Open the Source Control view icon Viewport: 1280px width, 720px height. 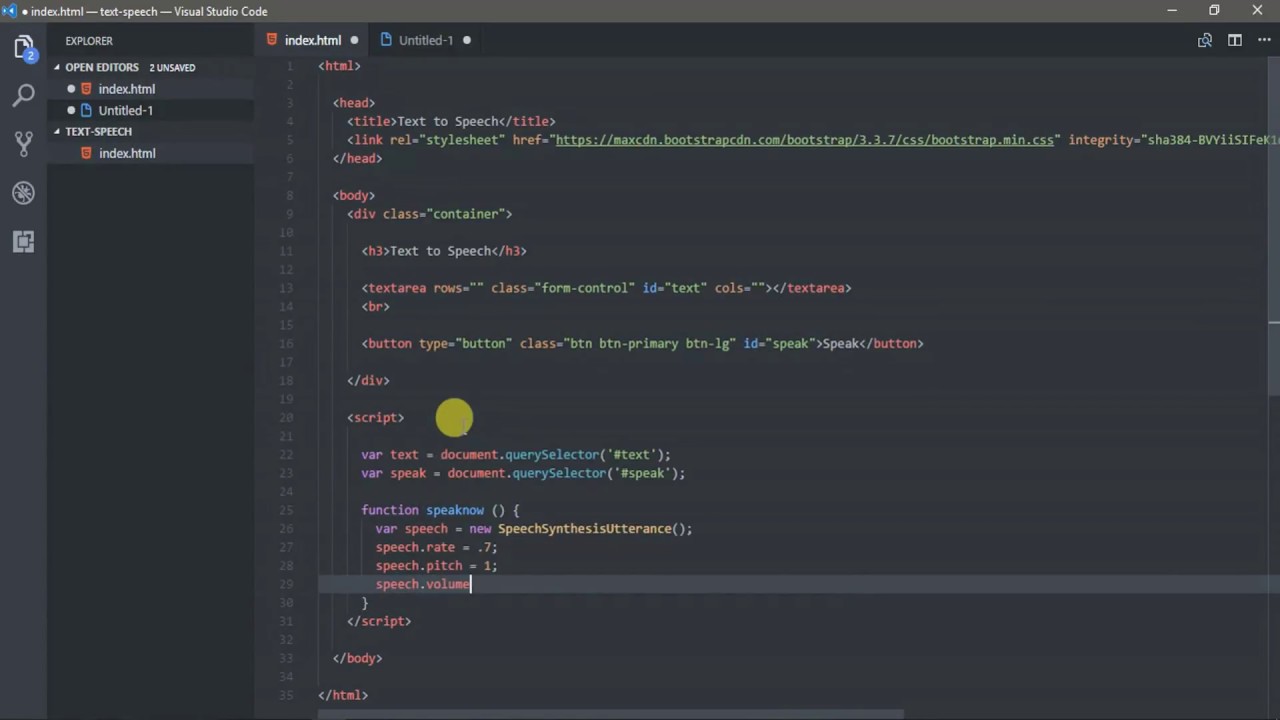coord(24,144)
